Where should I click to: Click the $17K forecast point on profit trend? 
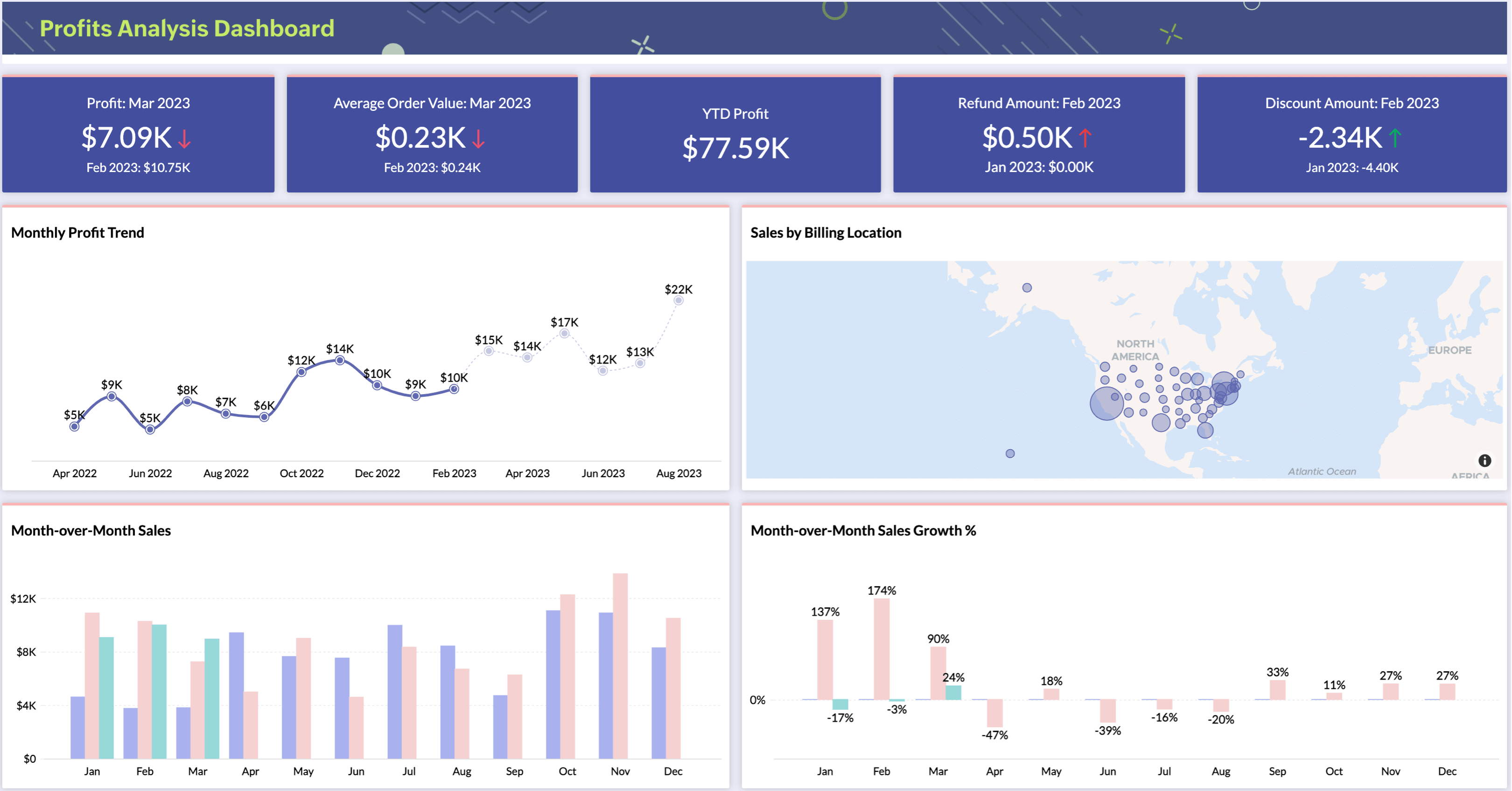coord(564,333)
